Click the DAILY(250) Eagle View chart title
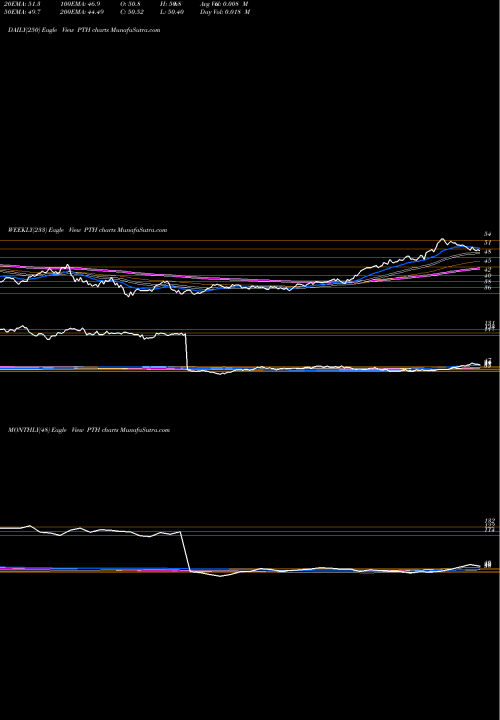Screen dimensions: 500x720 [84, 30]
